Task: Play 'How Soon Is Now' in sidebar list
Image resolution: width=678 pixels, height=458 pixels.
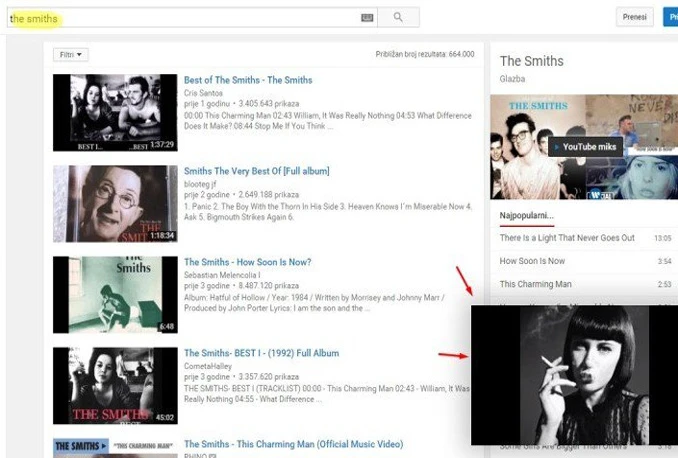Action: [532, 261]
